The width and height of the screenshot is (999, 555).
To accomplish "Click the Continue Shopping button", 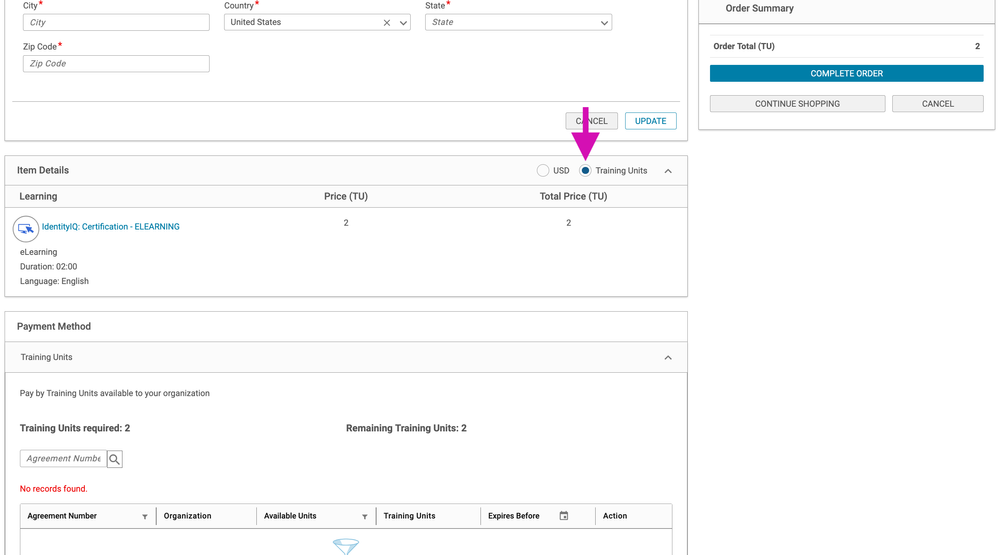I will tap(797, 104).
